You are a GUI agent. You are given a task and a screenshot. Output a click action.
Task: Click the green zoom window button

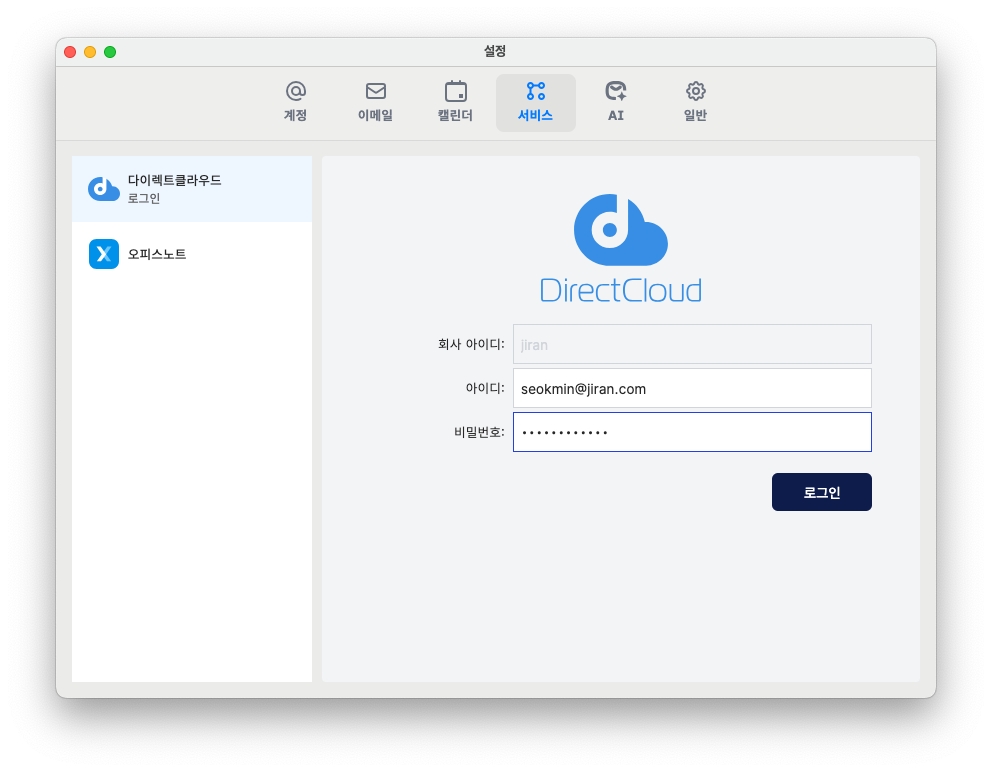pyautogui.click(x=110, y=52)
